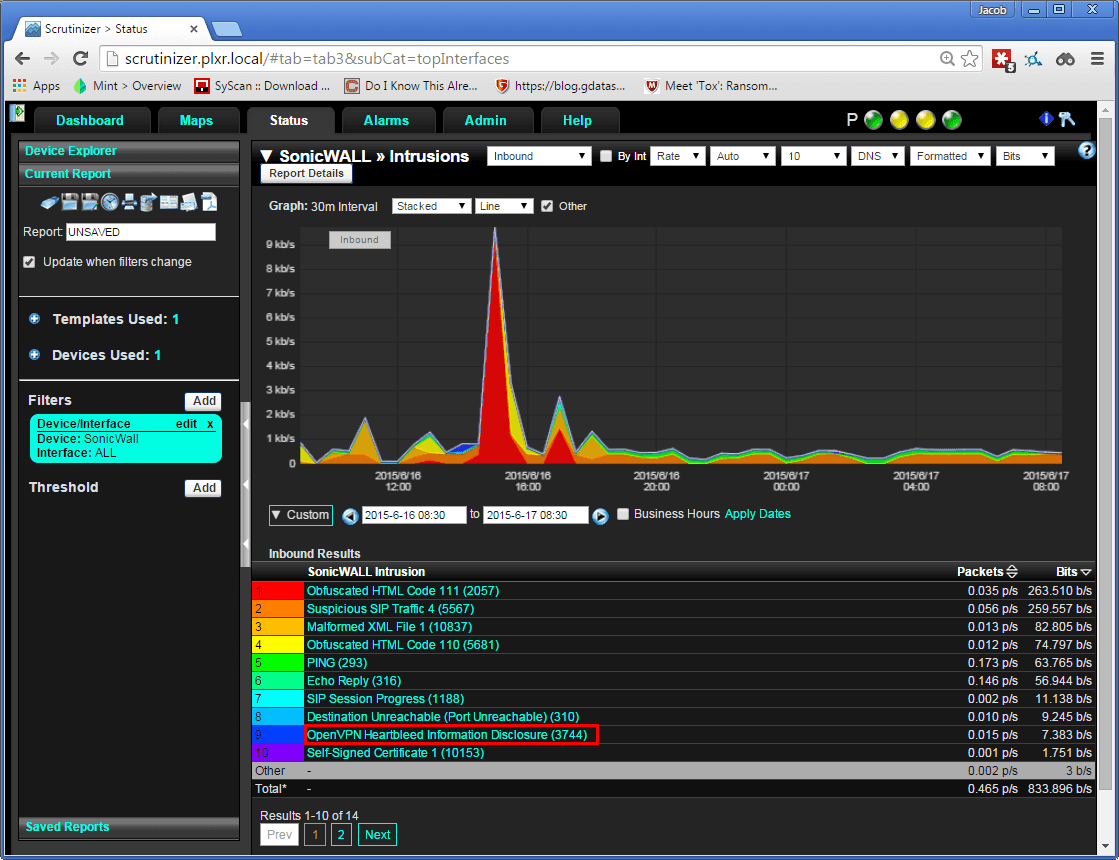Click the dashboard grid gadget icon

[168, 202]
